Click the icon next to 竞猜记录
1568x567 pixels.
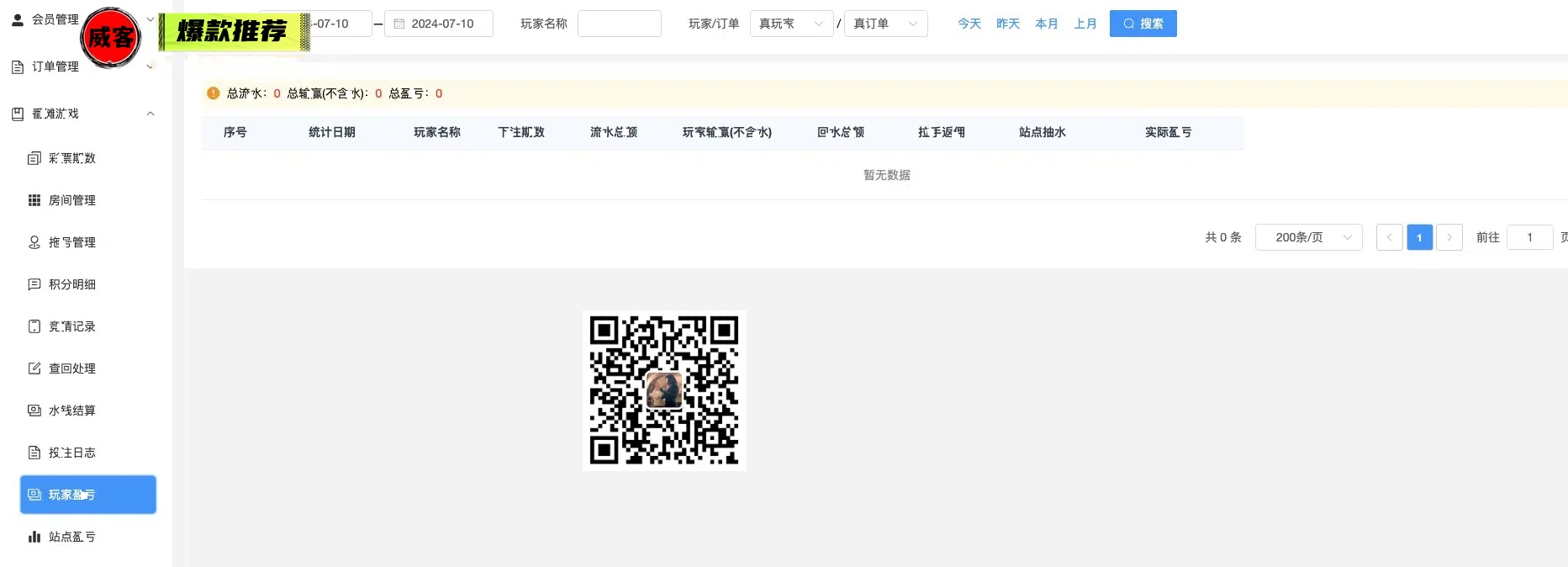pos(34,326)
